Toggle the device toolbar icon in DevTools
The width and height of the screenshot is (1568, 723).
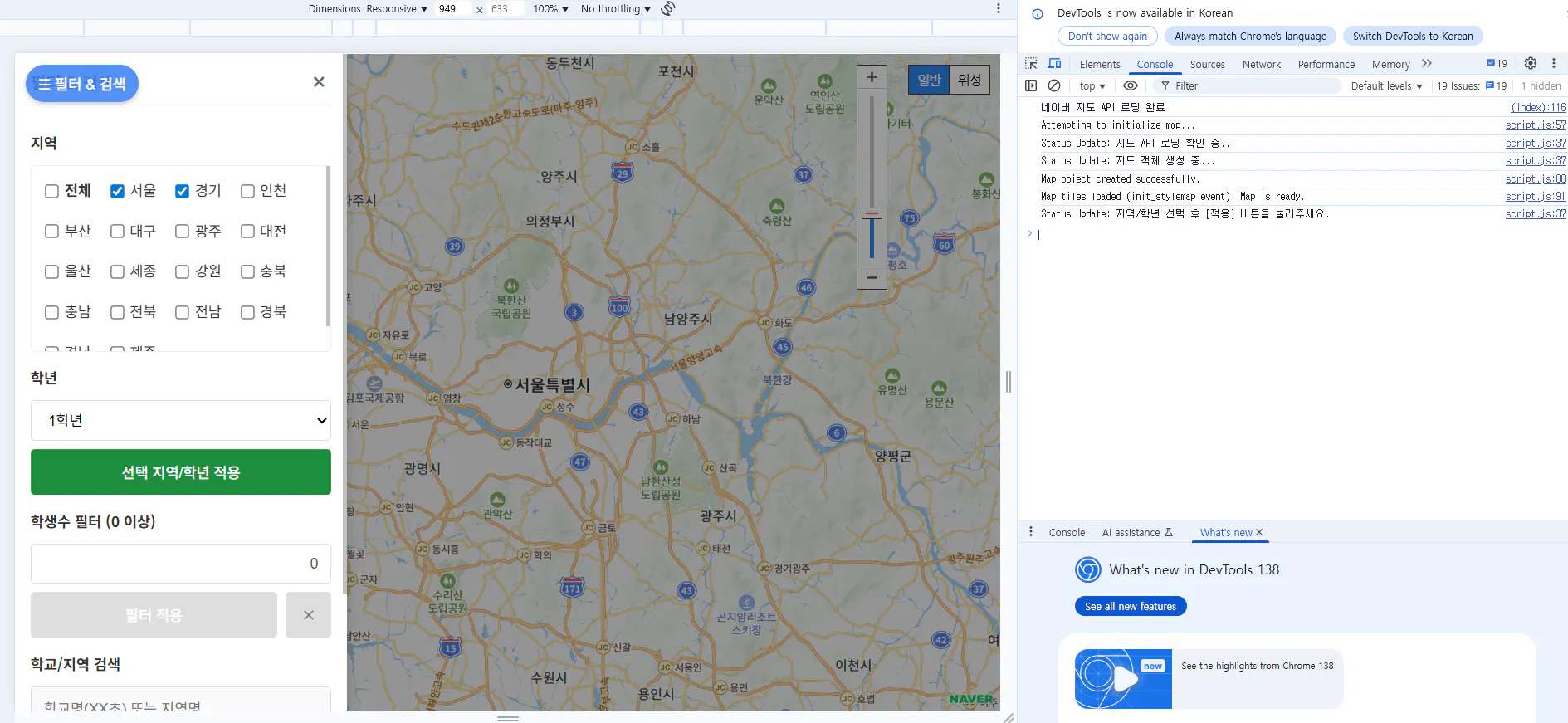click(1054, 64)
